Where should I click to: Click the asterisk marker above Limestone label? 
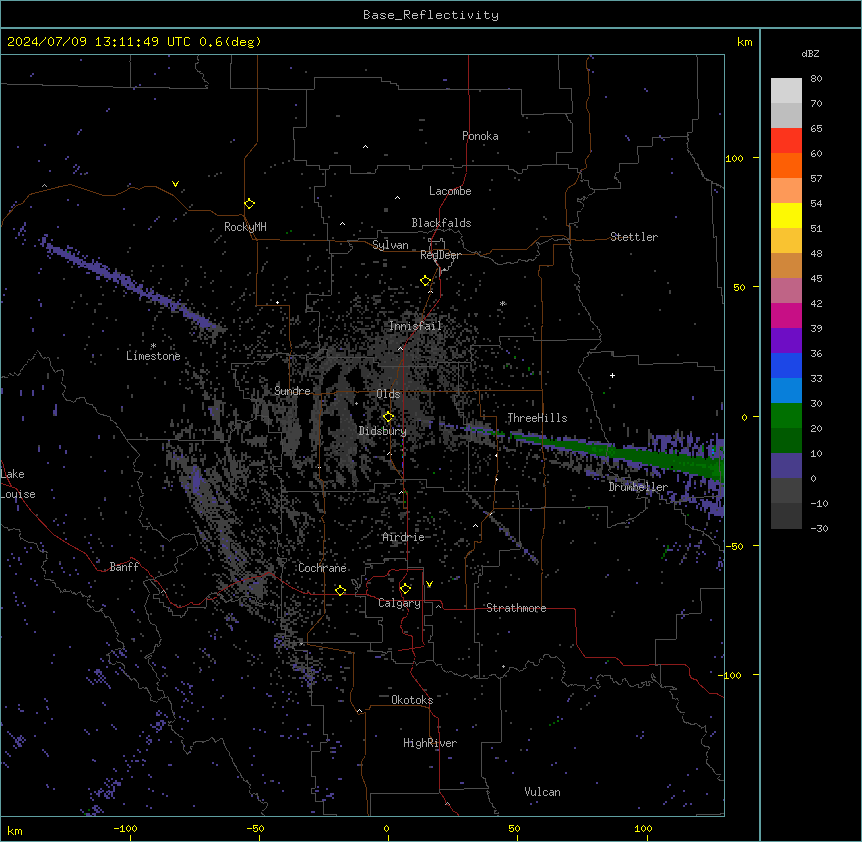tap(153, 346)
